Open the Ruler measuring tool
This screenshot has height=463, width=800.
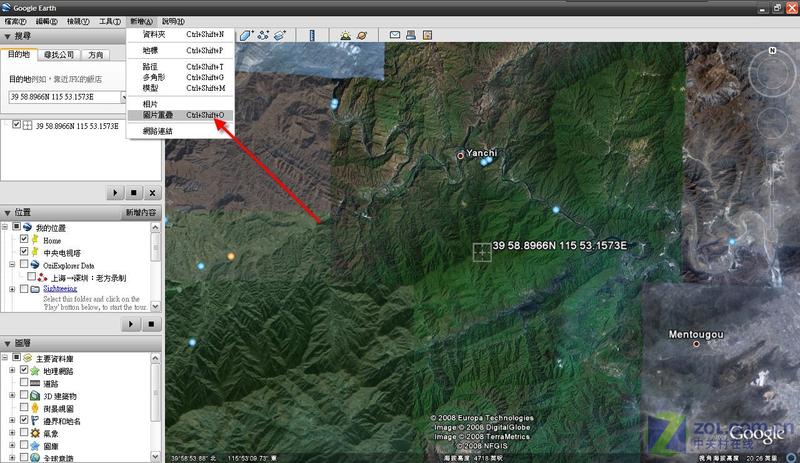click(312, 35)
